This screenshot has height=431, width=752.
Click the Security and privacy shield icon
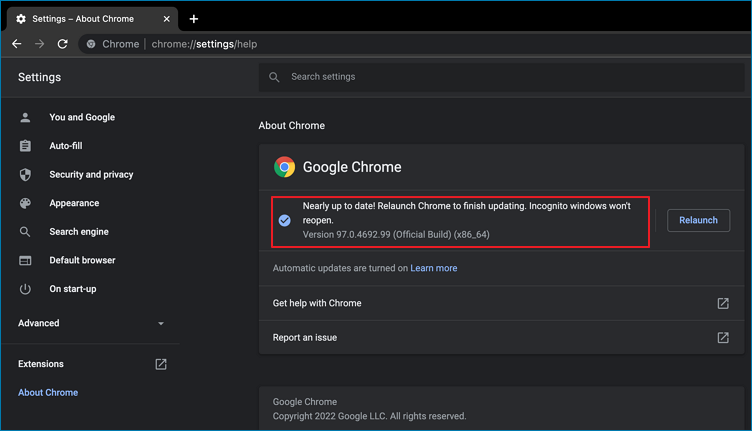click(x=26, y=175)
